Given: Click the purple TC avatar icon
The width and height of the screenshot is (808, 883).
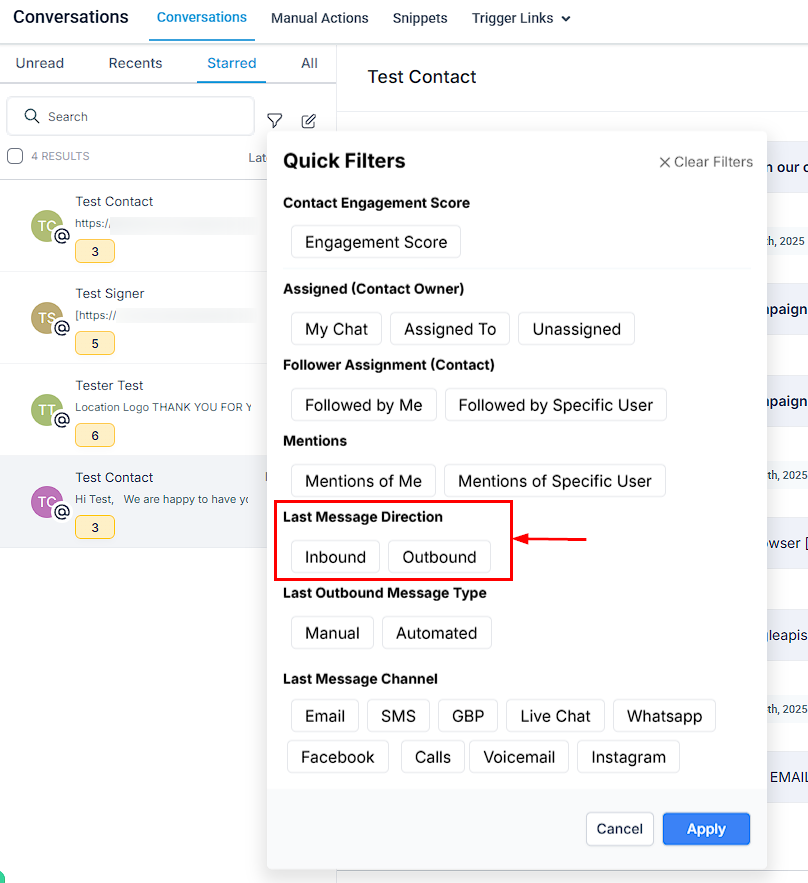Looking at the screenshot, I should coord(47,502).
